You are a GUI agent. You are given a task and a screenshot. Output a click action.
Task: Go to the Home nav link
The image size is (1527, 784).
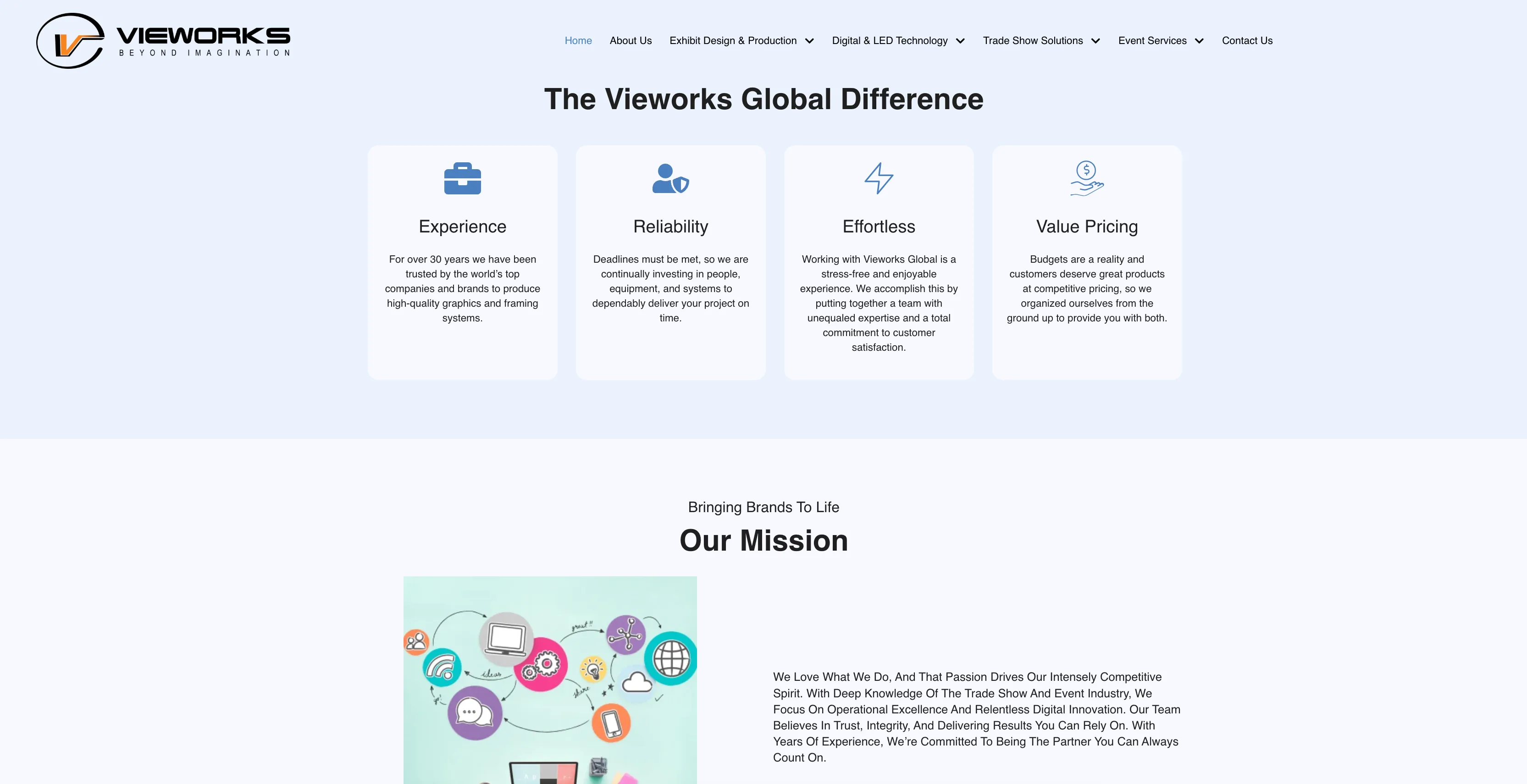(578, 40)
